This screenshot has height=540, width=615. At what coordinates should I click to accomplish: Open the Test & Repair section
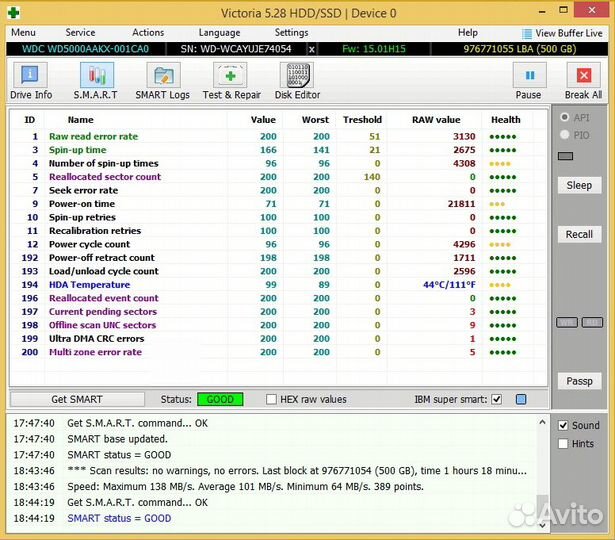(231, 81)
